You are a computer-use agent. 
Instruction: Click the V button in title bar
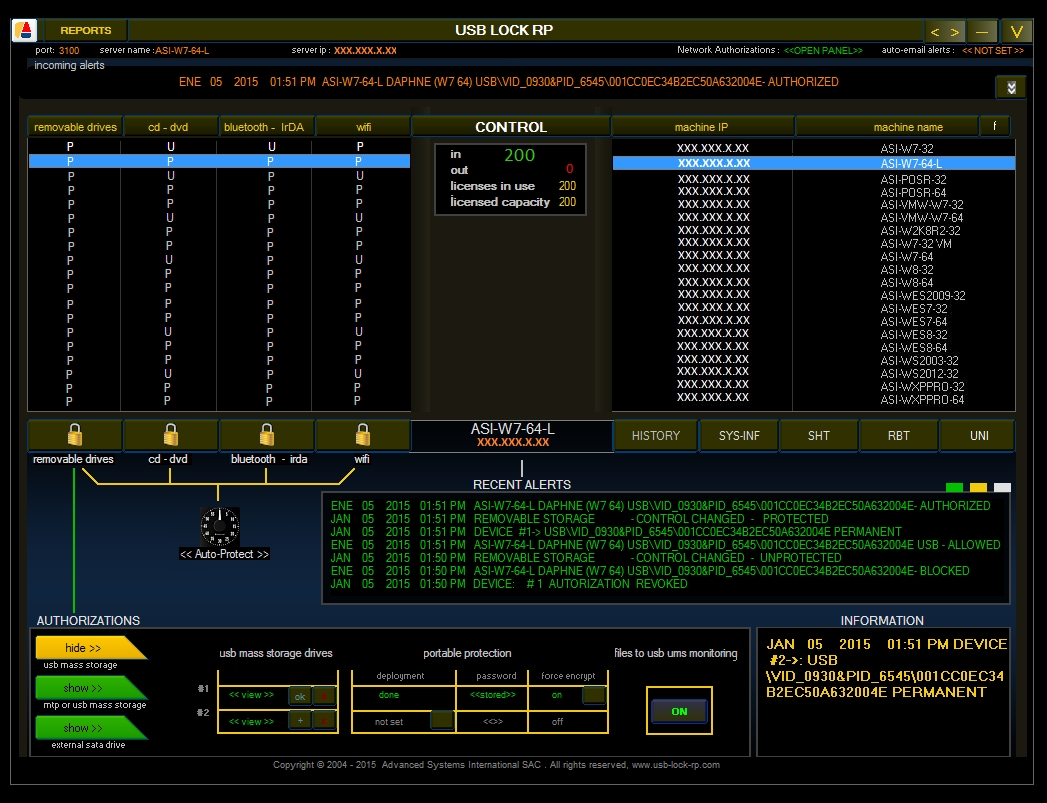[x=1016, y=31]
